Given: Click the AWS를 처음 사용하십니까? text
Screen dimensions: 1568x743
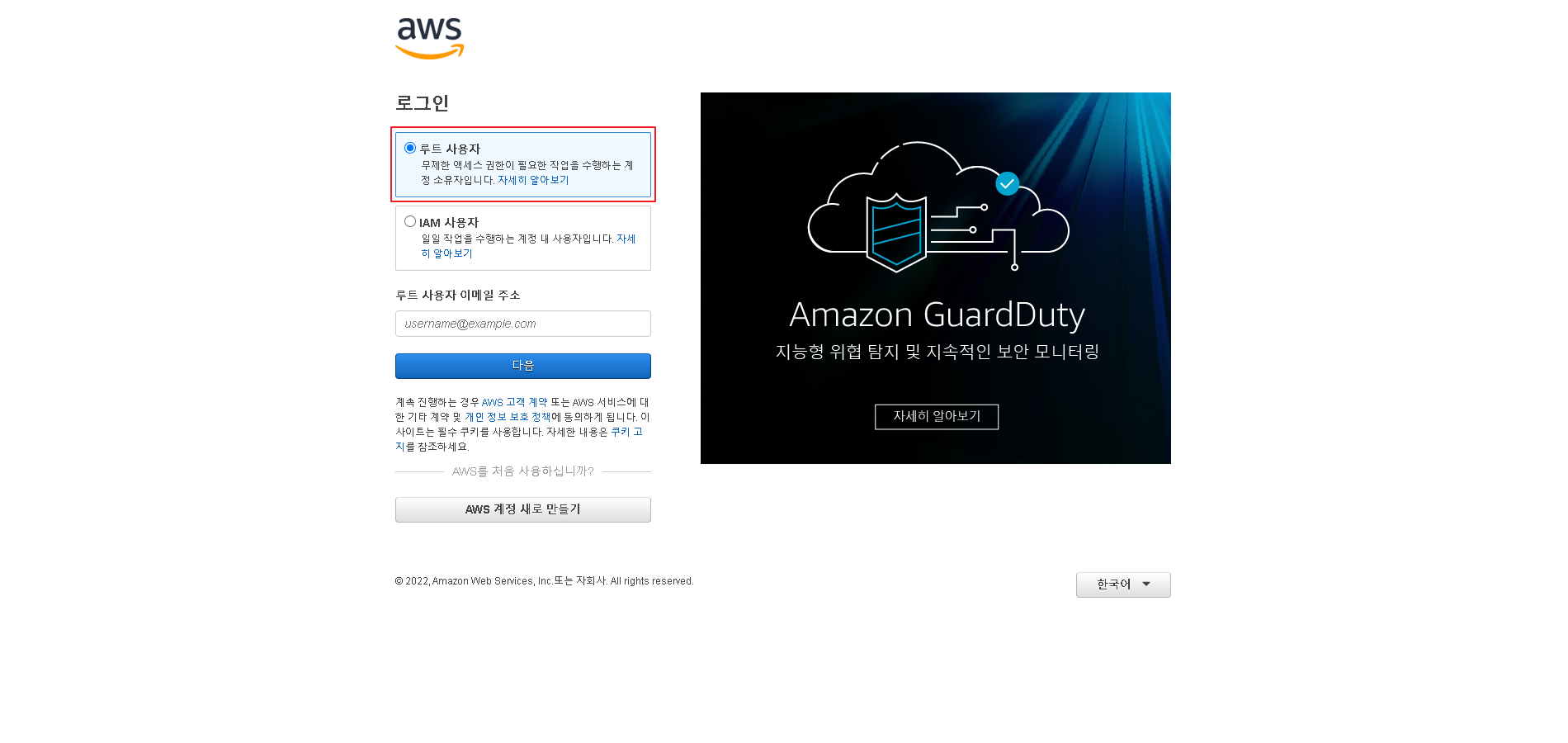Looking at the screenshot, I should (523, 471).
